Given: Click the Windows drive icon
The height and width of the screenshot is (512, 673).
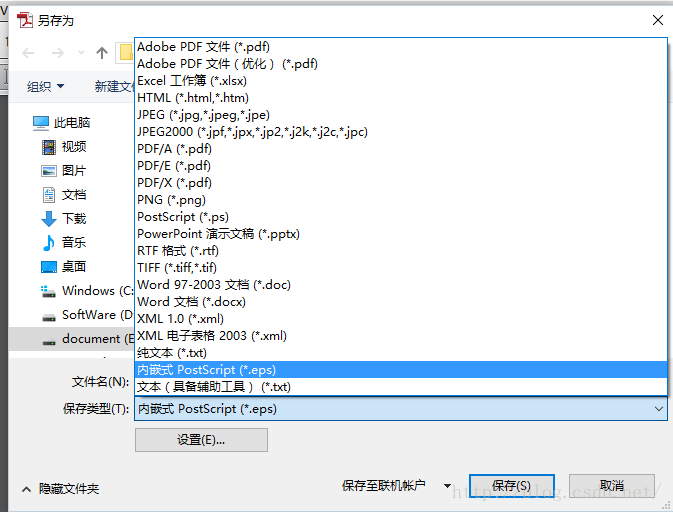Looking at the screenshot, I should point(48,291).
